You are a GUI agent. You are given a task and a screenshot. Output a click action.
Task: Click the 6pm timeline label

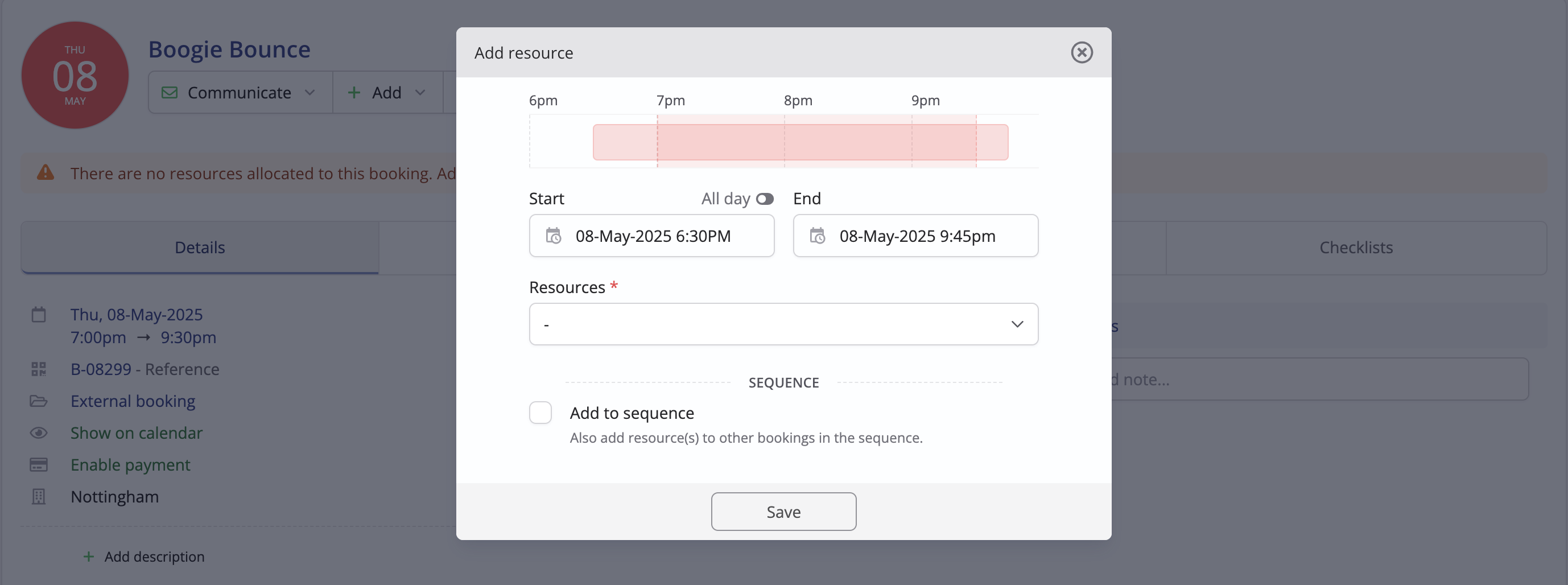(x=543, y=101)
